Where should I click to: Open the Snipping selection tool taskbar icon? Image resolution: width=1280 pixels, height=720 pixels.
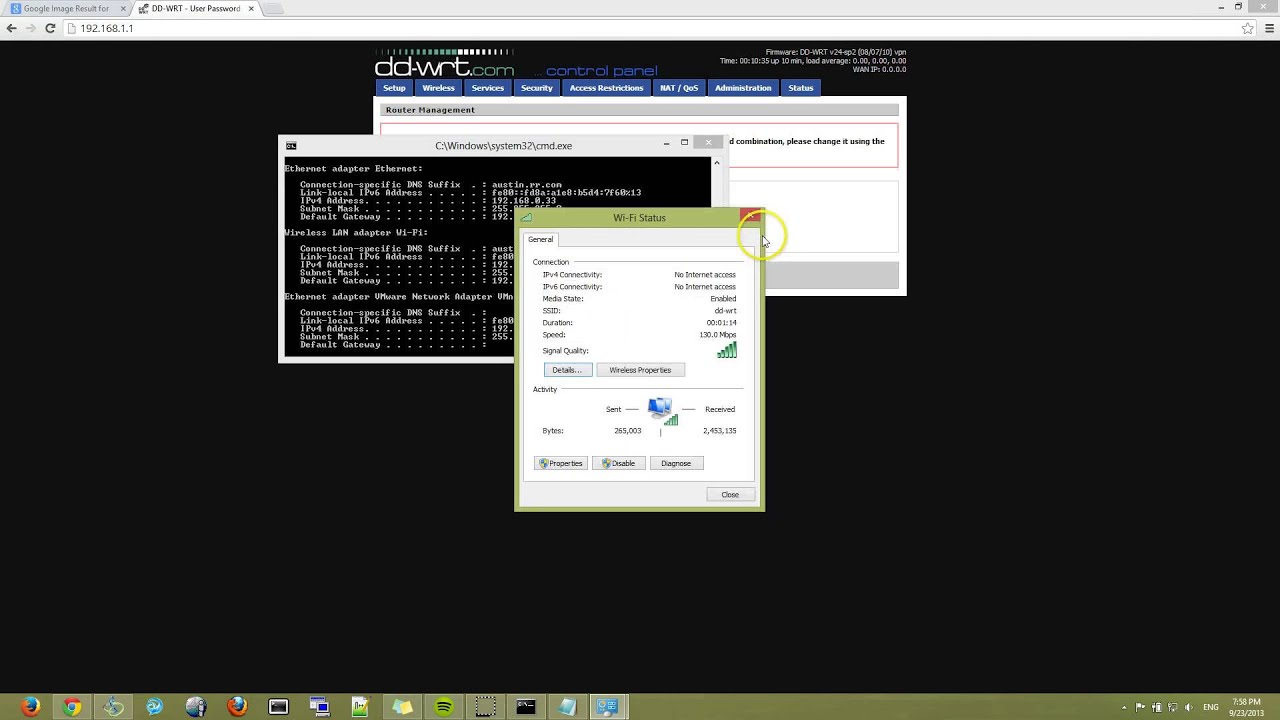coord(485,707)
